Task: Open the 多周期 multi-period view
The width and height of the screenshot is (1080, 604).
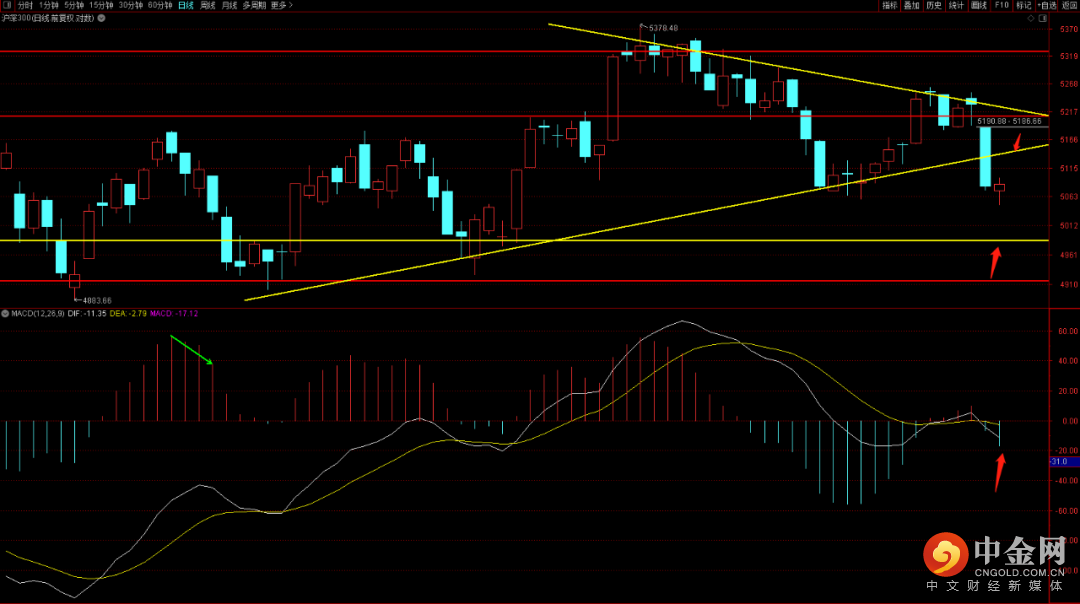Action: pyautogui.click(x=253, y=5)
